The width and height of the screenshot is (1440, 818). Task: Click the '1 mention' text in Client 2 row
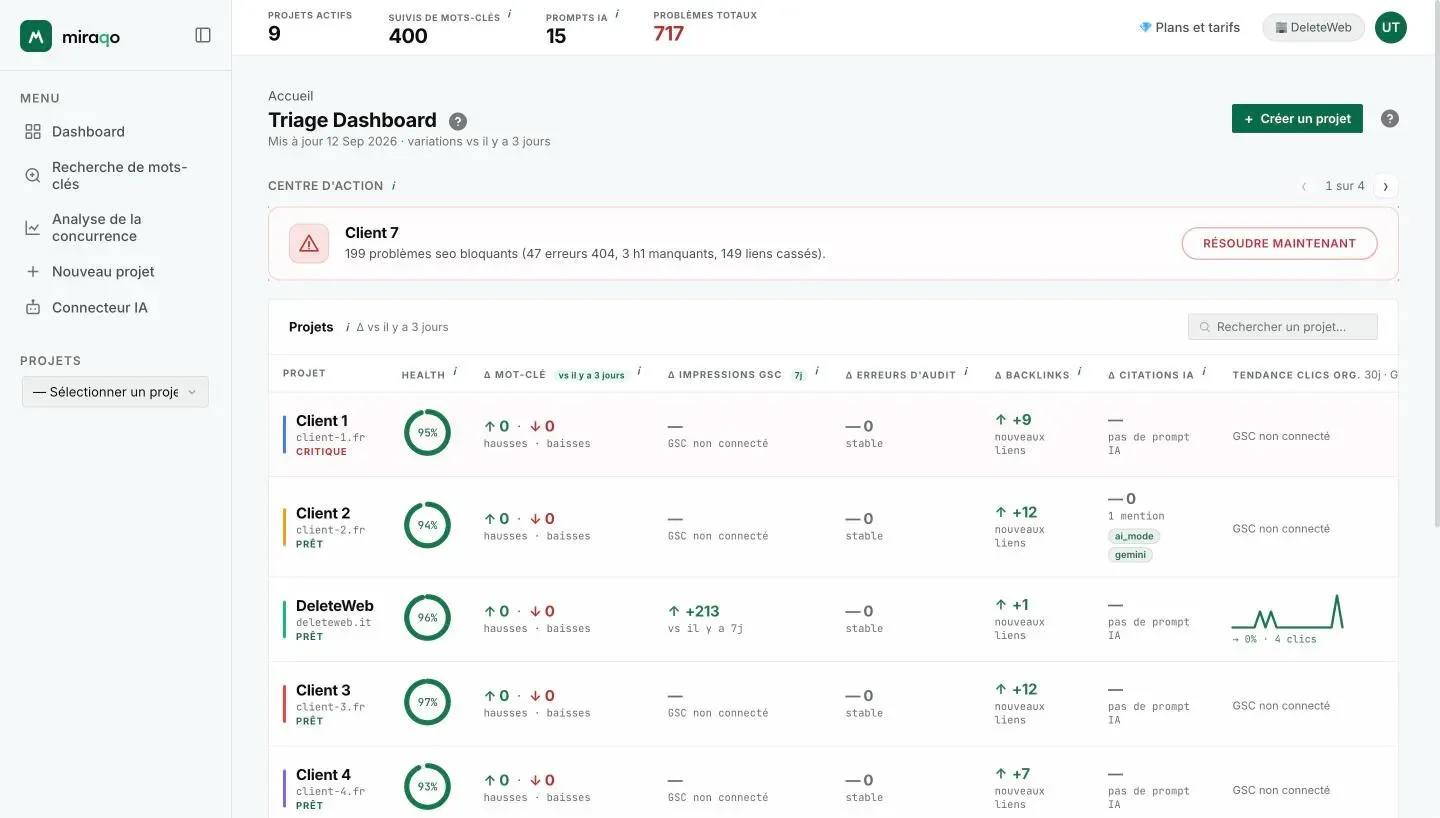1136,516
